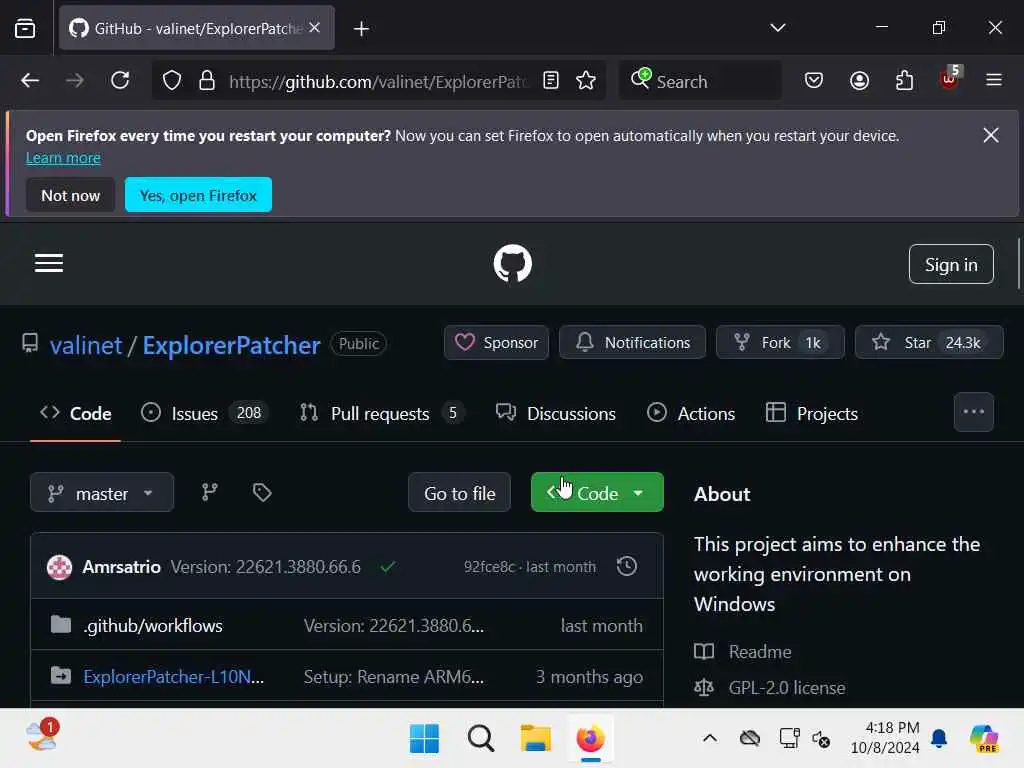The width and height of the screenshot is (1024, 768).
Task: Open commit hash 92fce8c
Action: point(489,567)
